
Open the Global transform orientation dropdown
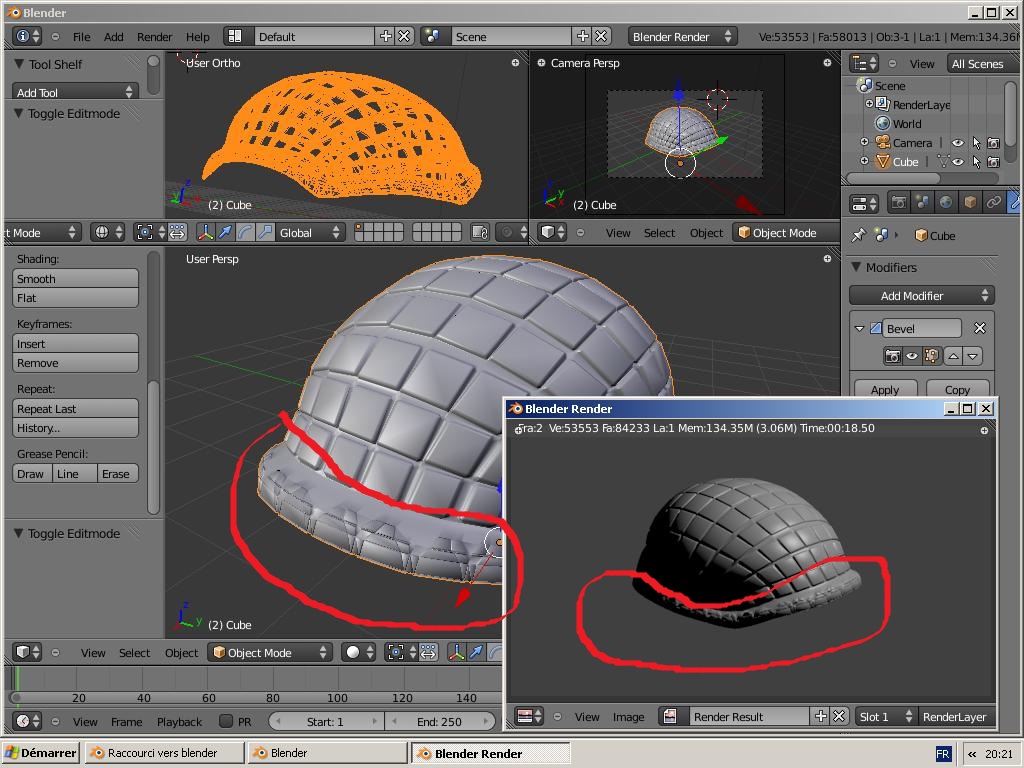click(309, 232)
